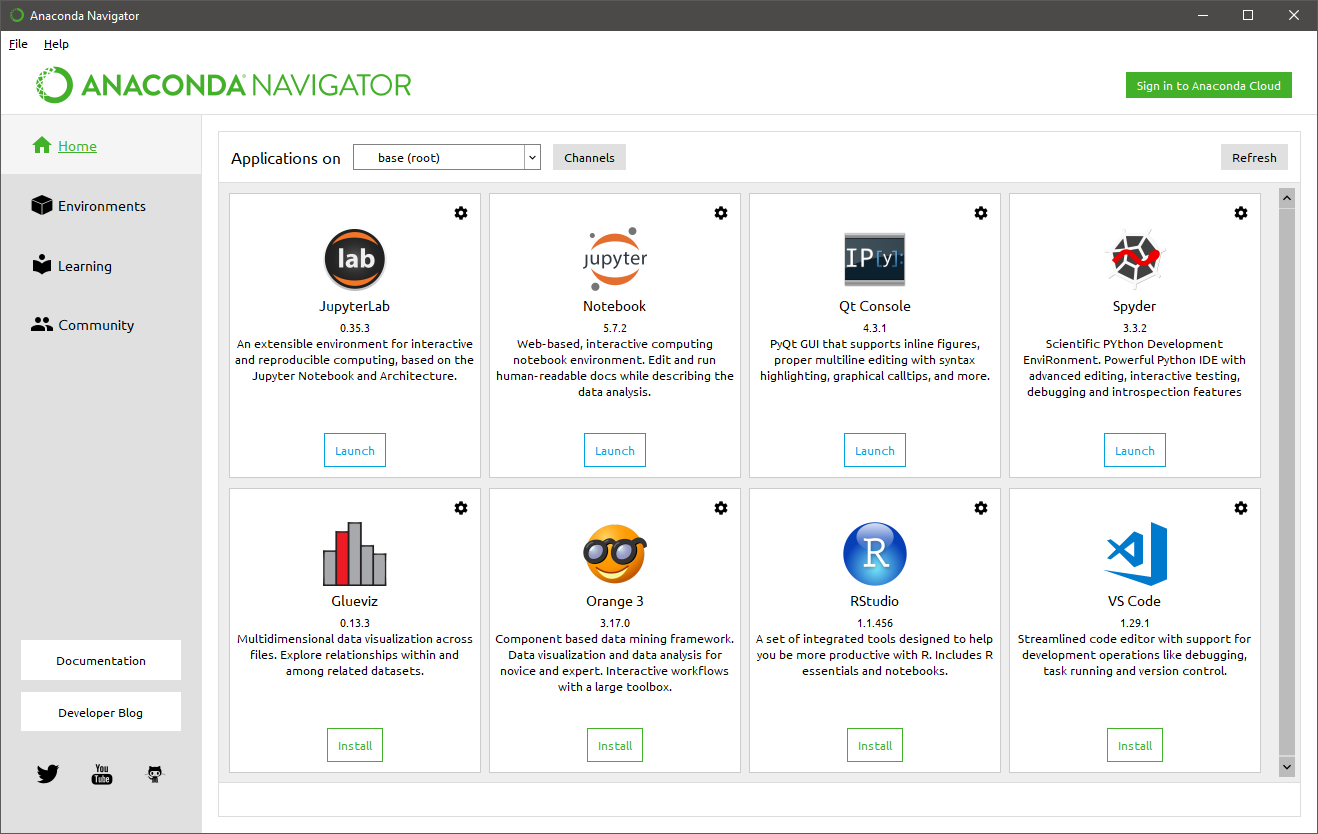Click the Environments cube icon

tap(42, 206)
